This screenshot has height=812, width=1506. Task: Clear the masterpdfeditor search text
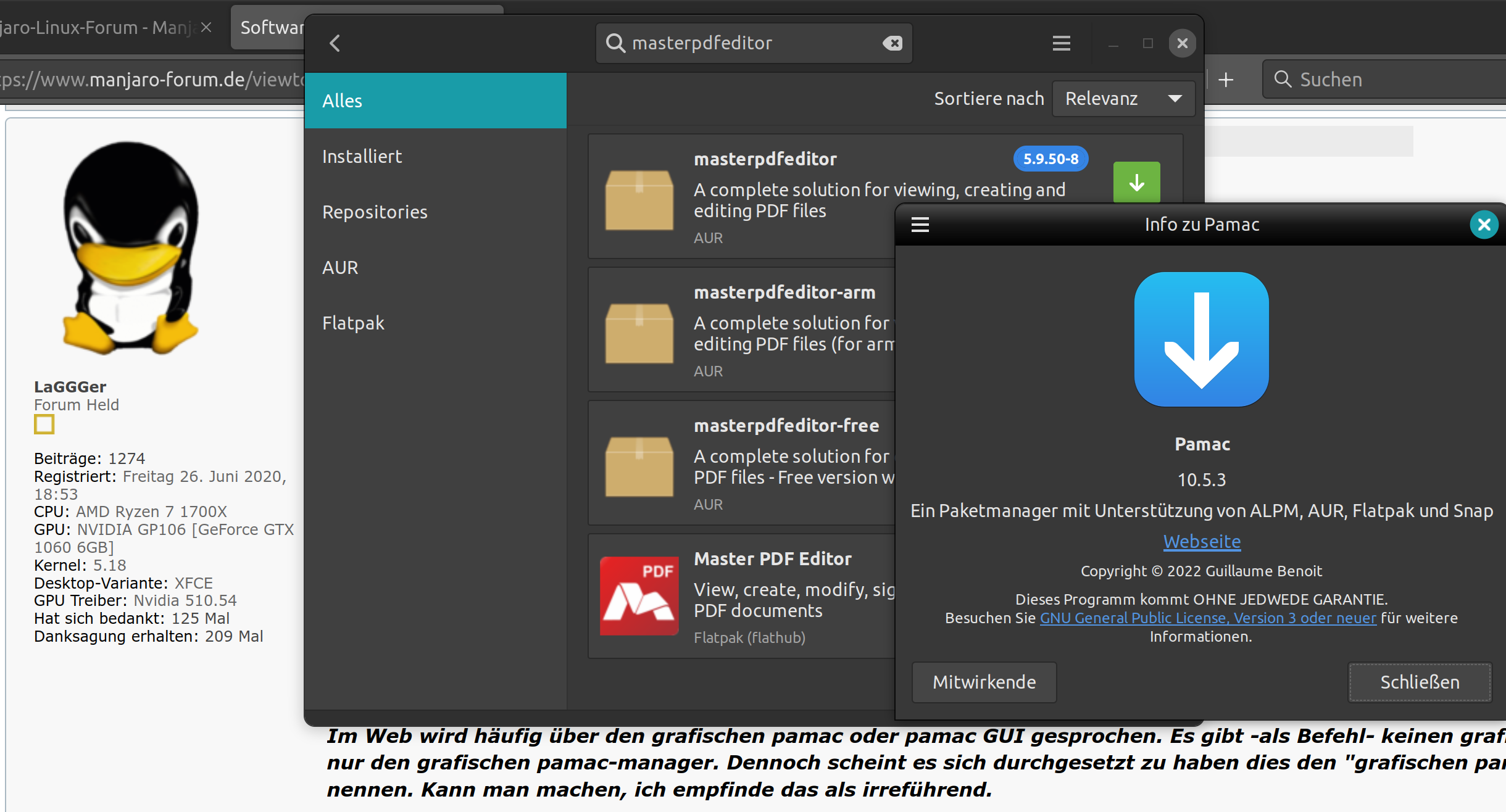point(892,43)
